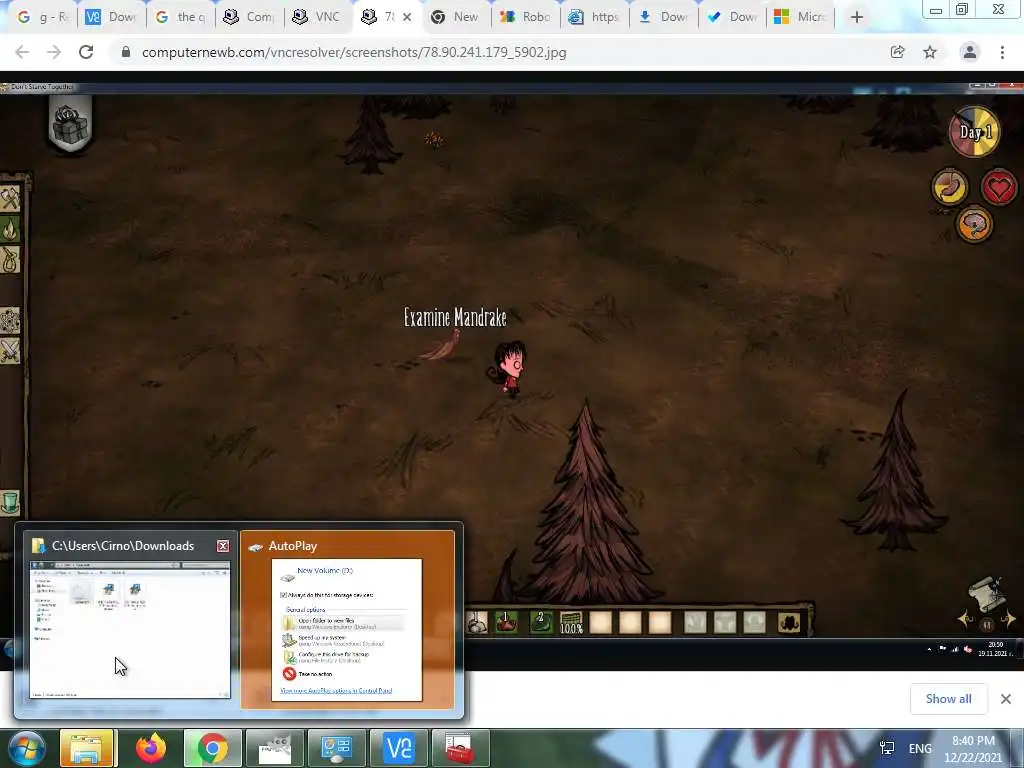1024x768 pixels.
Task: Switch to "the q" Google tab
Action: 180,17
